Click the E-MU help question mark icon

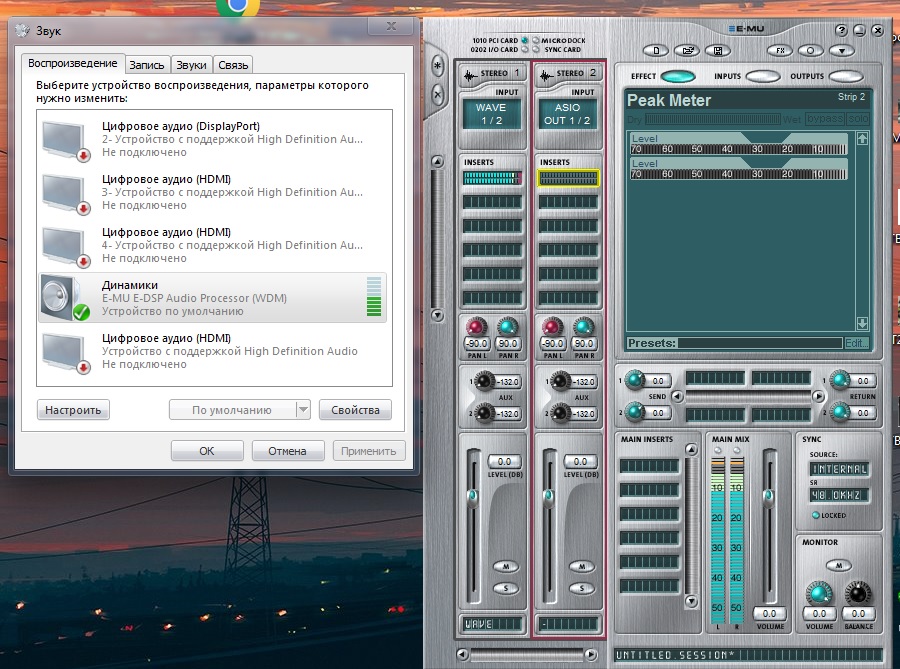[x=841, y=31]
